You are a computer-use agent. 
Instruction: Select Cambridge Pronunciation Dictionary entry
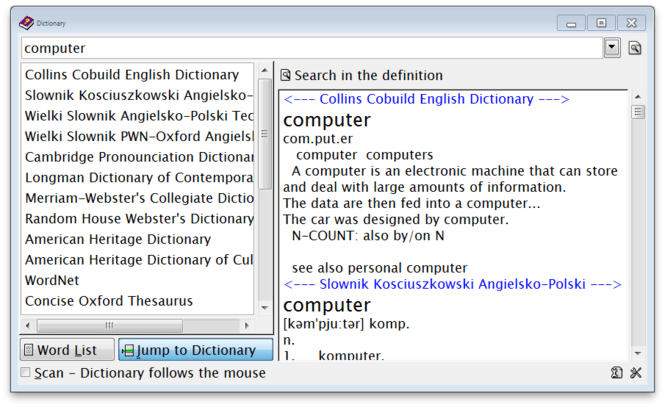pyautogui.click(x=138, y=157)
